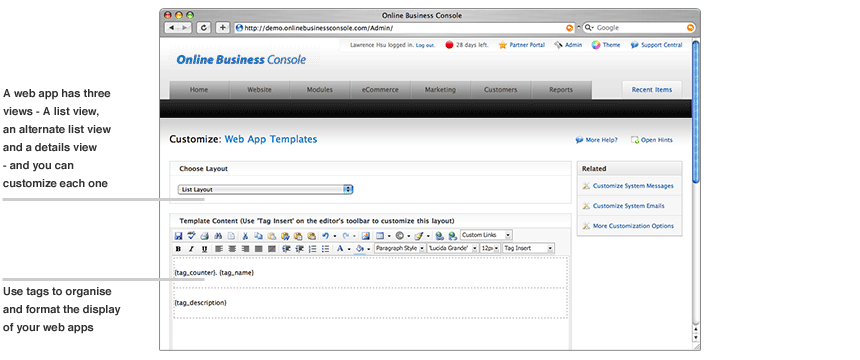Open the Website menu tab

pyautogui.click(x=259, y=90)
